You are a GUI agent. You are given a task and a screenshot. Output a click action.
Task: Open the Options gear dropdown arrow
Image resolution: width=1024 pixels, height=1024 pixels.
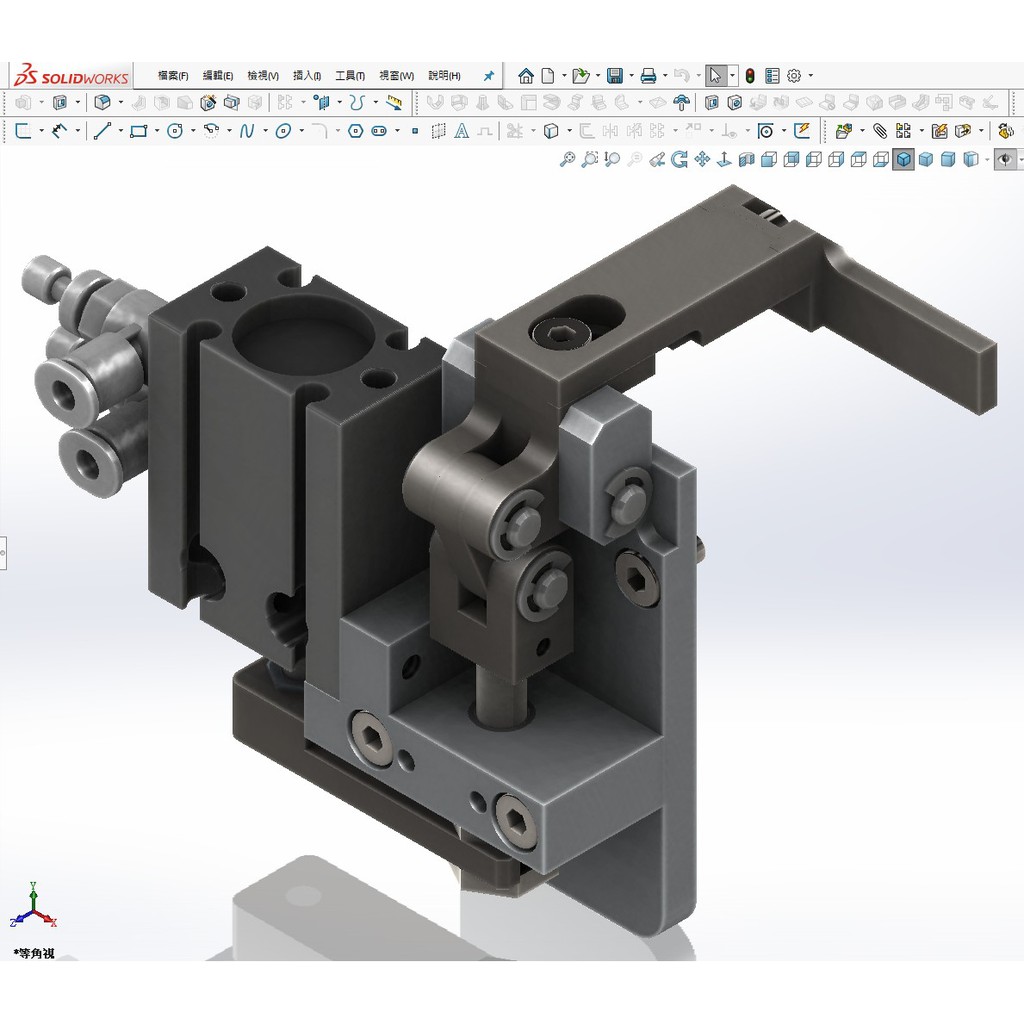[x=810, y=76]
